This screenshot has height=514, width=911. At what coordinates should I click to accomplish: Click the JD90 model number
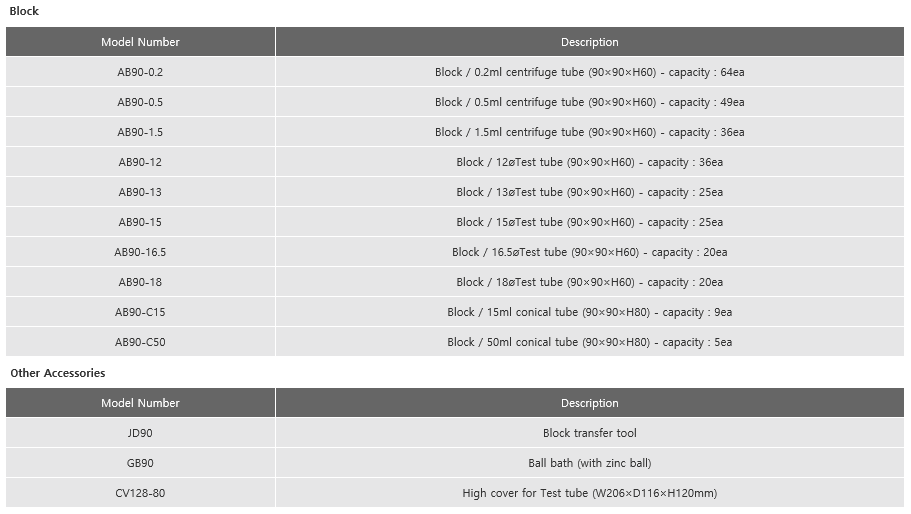140,433
